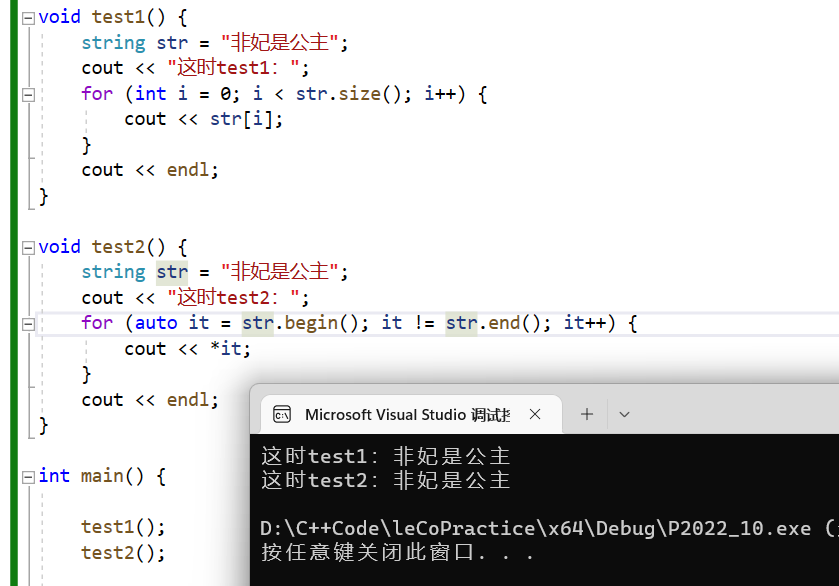
Task: Click the console path D:\C++Code\leCoPractice
Action: click(x=398, y=529)
